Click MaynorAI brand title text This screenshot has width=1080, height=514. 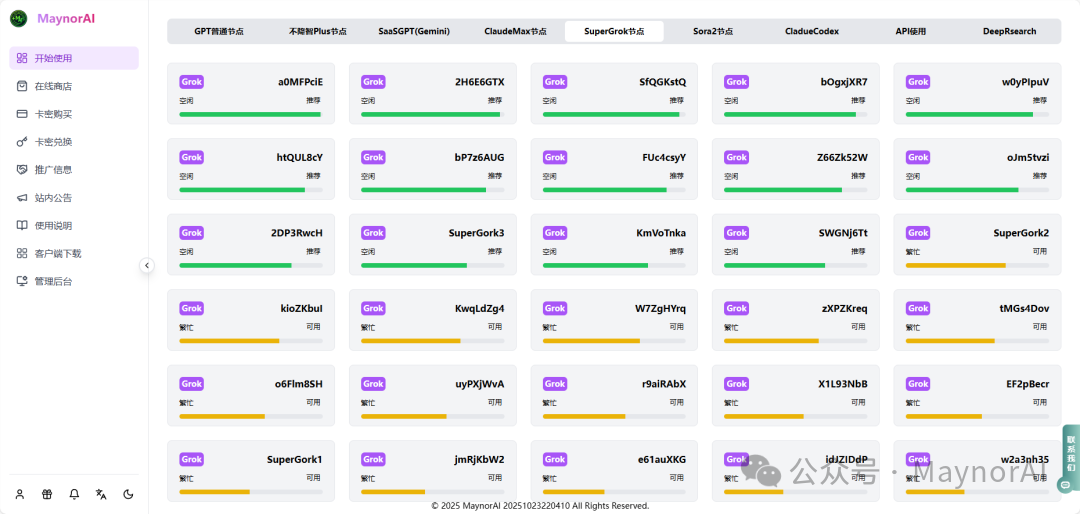[66, 19]
